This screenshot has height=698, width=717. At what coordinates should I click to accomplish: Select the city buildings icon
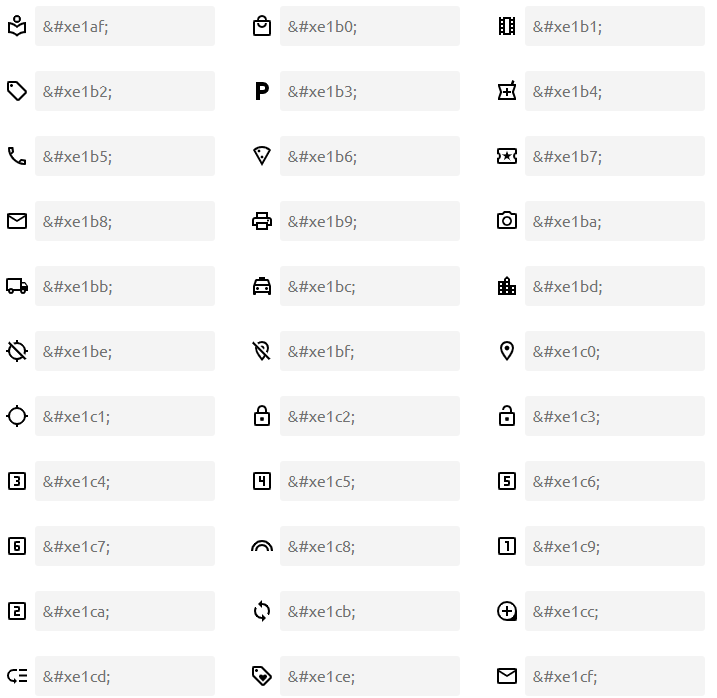507,286
